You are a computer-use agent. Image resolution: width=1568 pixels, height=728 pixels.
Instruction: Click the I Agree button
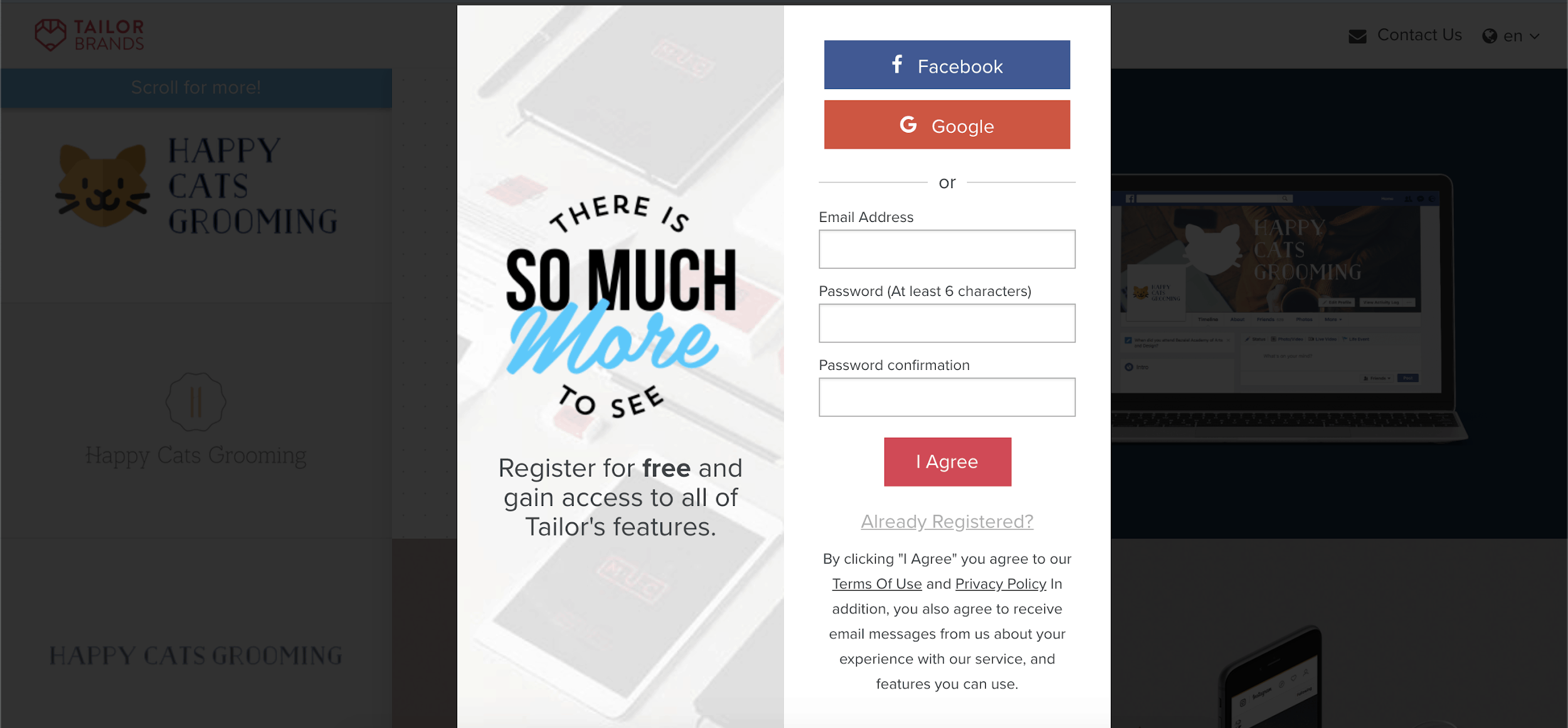pos(946,461)
